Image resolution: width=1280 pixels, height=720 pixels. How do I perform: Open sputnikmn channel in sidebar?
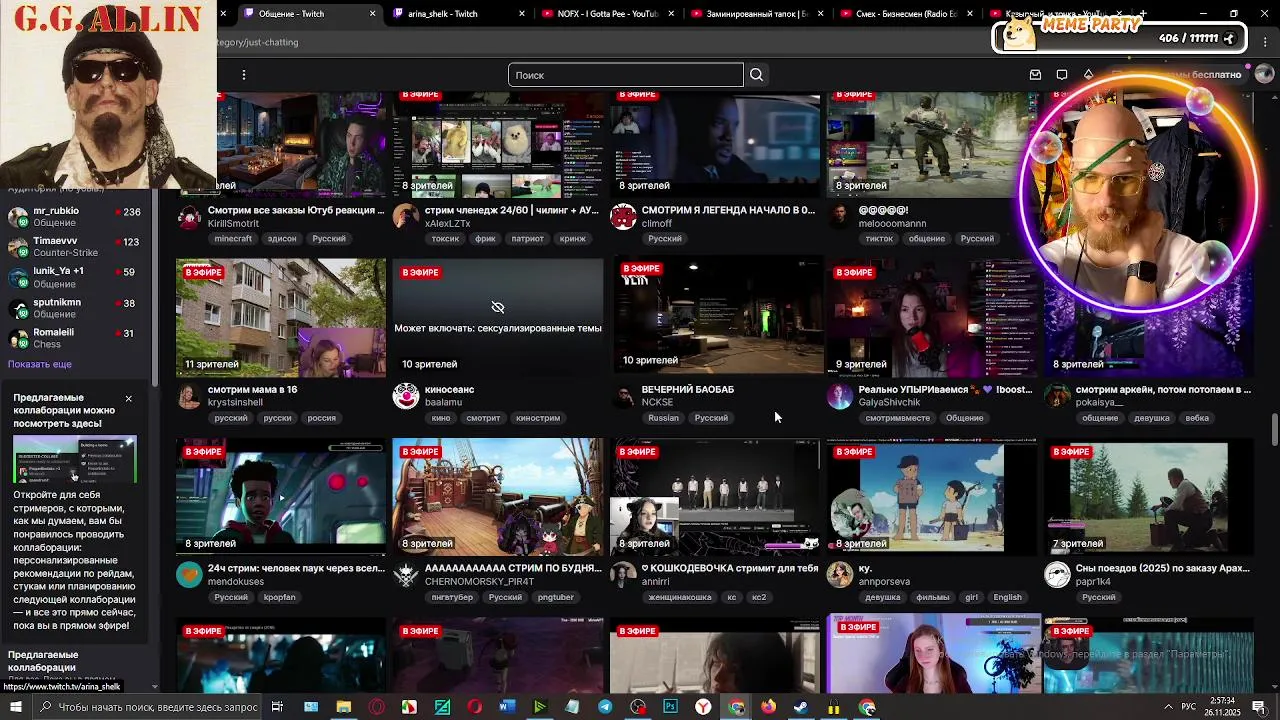75,308
